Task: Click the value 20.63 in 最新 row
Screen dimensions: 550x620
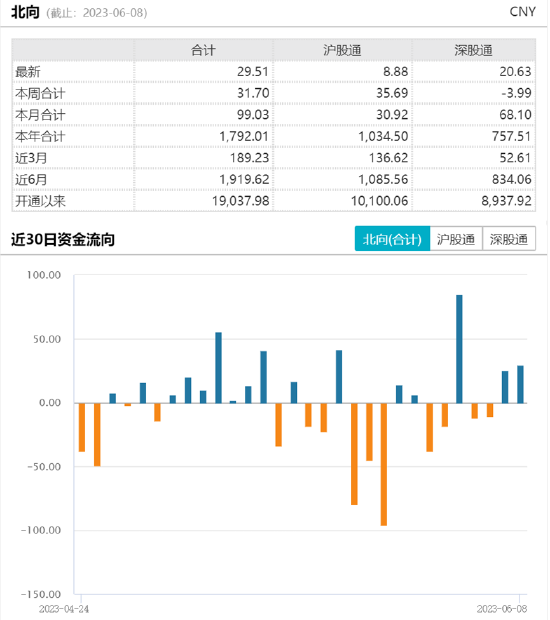Action: (x=515, y=72)
